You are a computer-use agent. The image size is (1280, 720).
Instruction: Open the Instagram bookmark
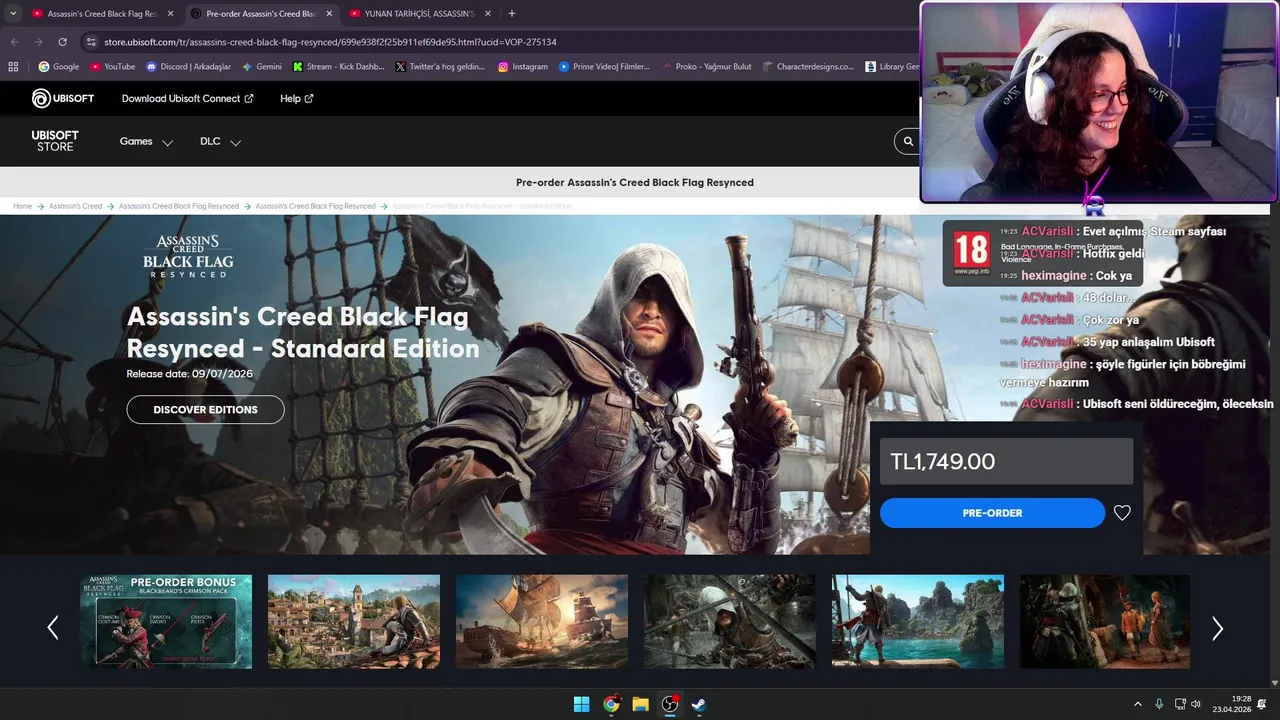tap(523, 67)
